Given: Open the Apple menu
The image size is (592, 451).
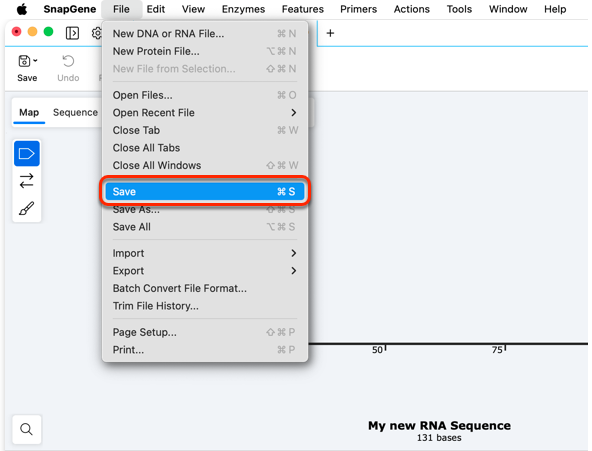Looking at the screenshot, I should click(22, 9).
